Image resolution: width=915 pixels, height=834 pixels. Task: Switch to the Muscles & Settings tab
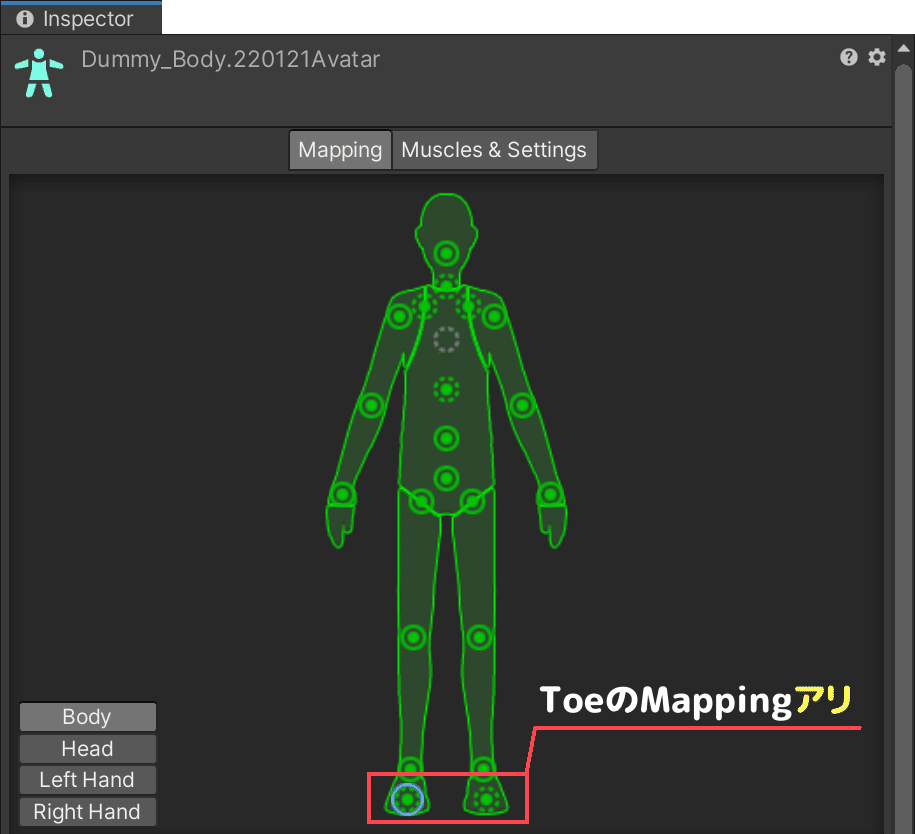coord(494,149)
